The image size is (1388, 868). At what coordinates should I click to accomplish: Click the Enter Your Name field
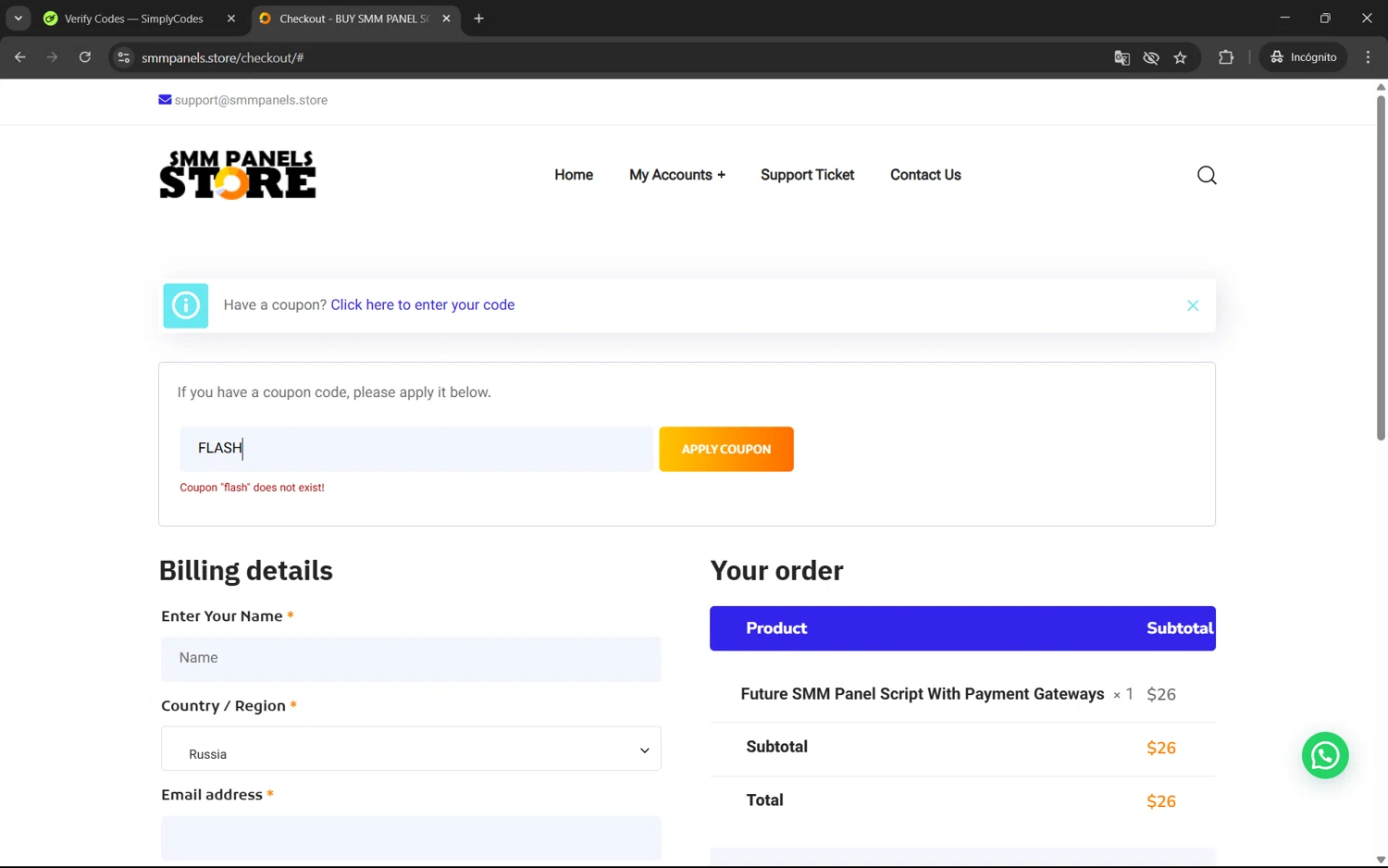point(411,658)
